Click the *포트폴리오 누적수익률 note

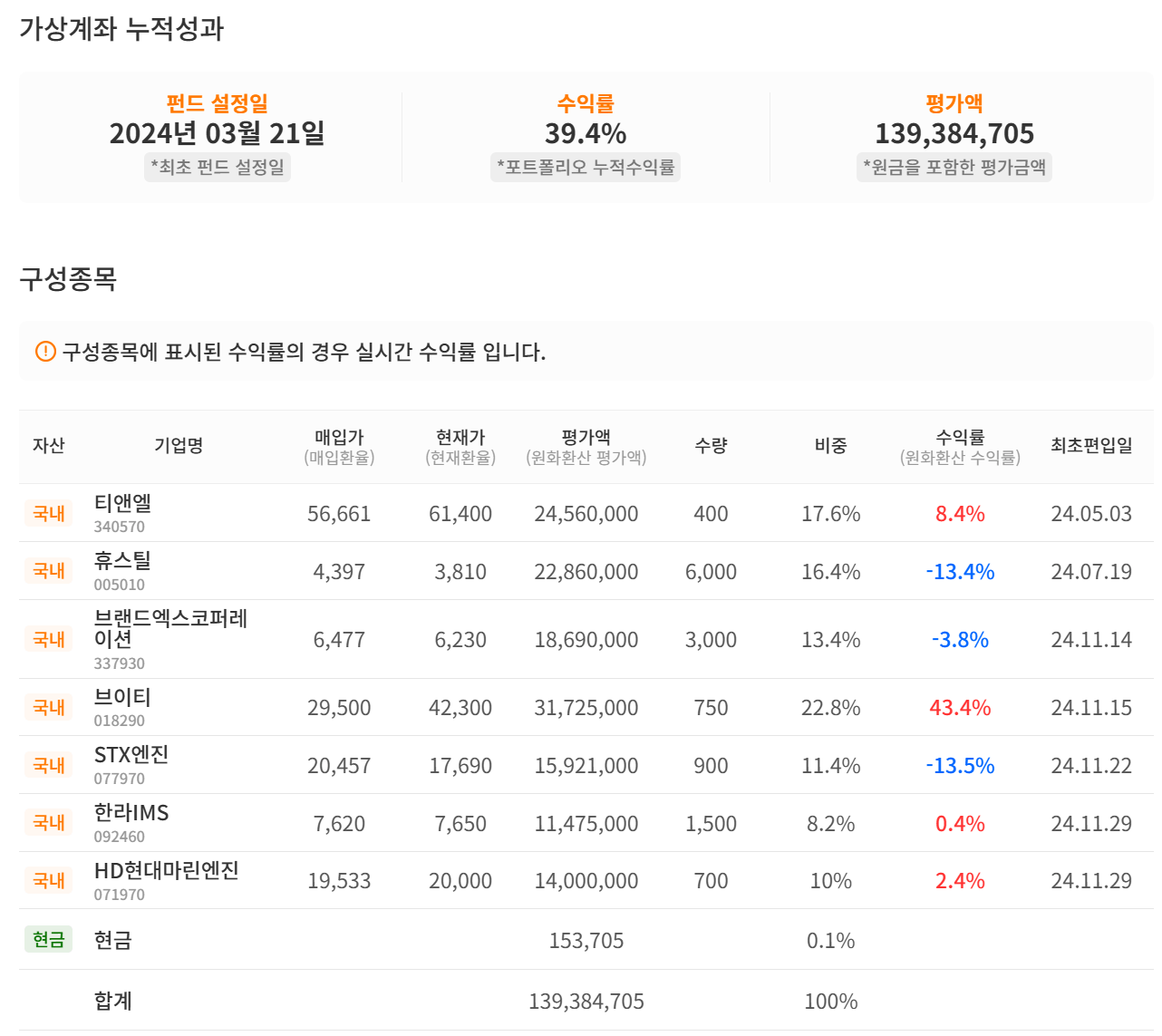pos(586,168)
